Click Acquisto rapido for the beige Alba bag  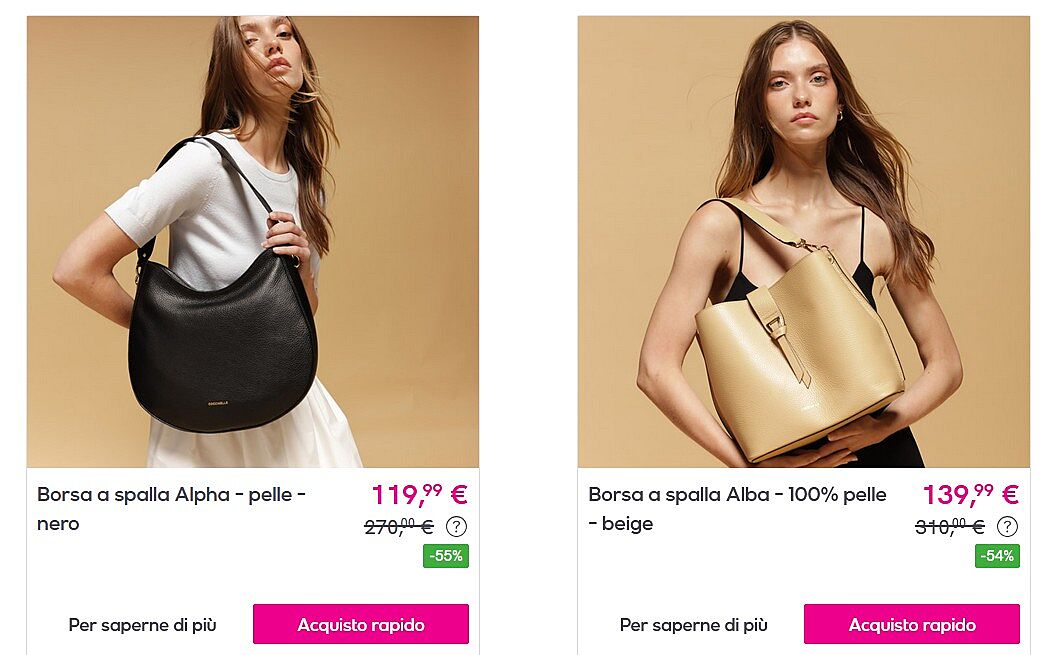(x=912, y=624)
